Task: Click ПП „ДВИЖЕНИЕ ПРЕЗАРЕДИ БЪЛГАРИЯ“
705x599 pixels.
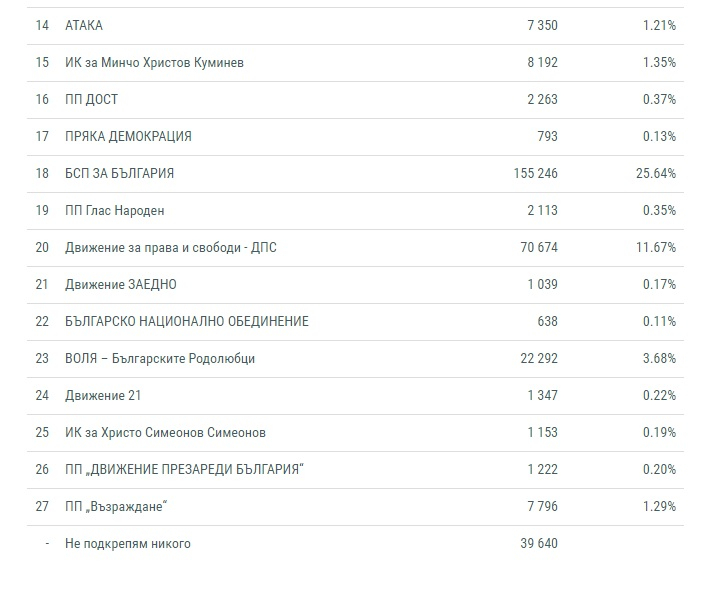Action: click(x=184, y=469)
